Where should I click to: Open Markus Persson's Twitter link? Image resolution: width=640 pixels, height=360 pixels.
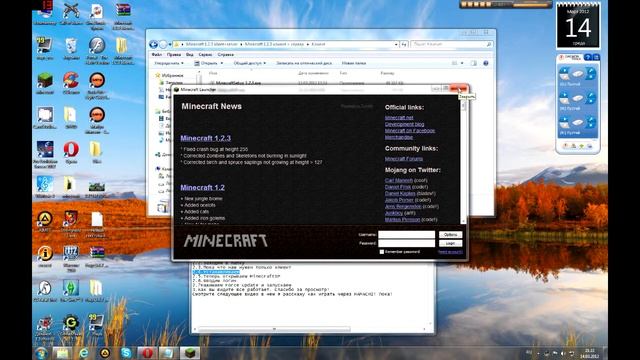point(402,220)
